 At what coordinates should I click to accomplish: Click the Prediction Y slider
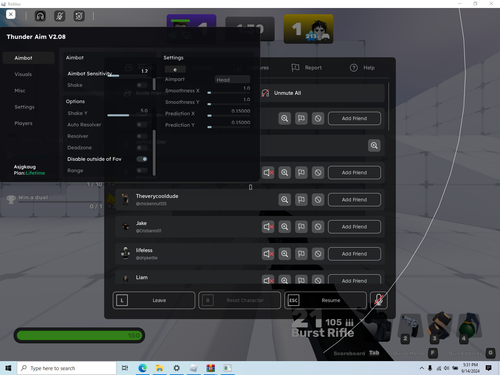[x=228, y=127]
